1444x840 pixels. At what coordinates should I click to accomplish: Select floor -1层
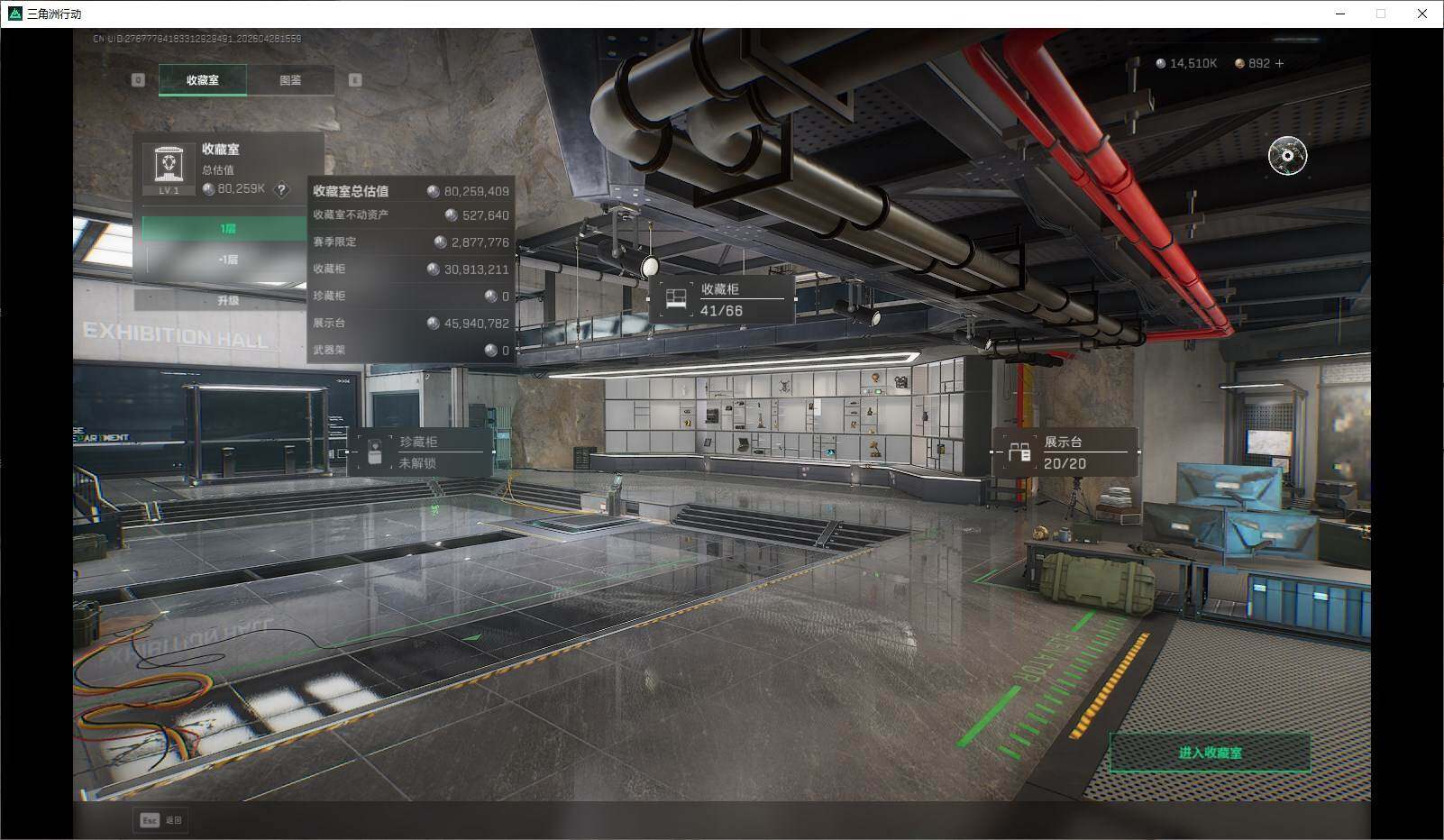tap(228, 260)
